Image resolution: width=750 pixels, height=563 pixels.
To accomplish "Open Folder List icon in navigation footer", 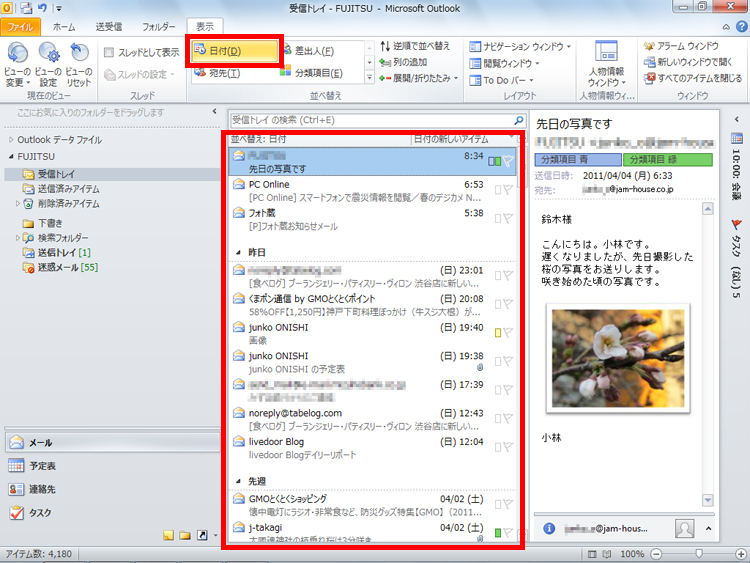I will 185,535.
